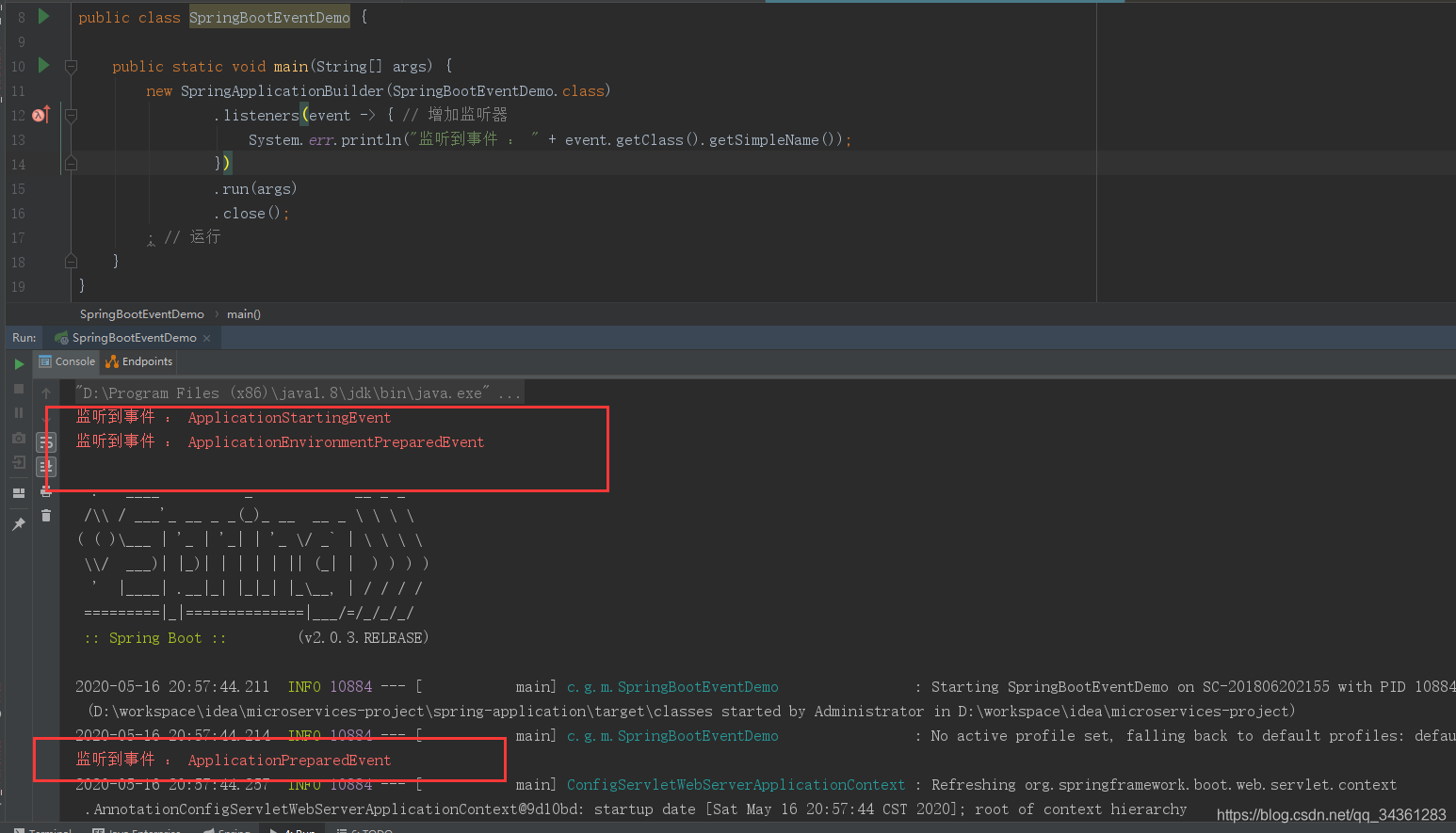Pause console output
This screenshot has height=833, width=1456.
[19, 413]
